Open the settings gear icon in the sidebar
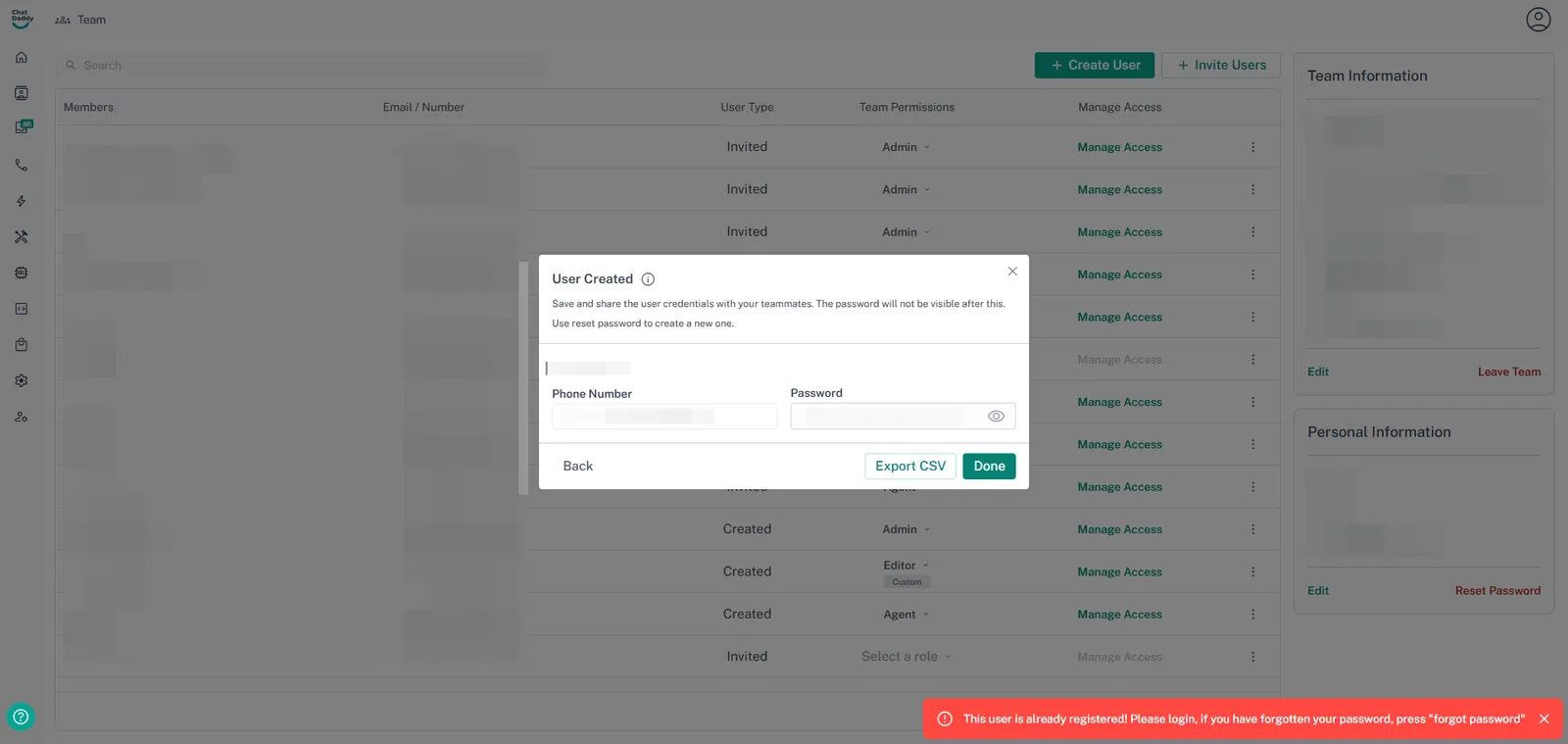Viewport: 1568px width, 744px height. click(x=22, y=380)
